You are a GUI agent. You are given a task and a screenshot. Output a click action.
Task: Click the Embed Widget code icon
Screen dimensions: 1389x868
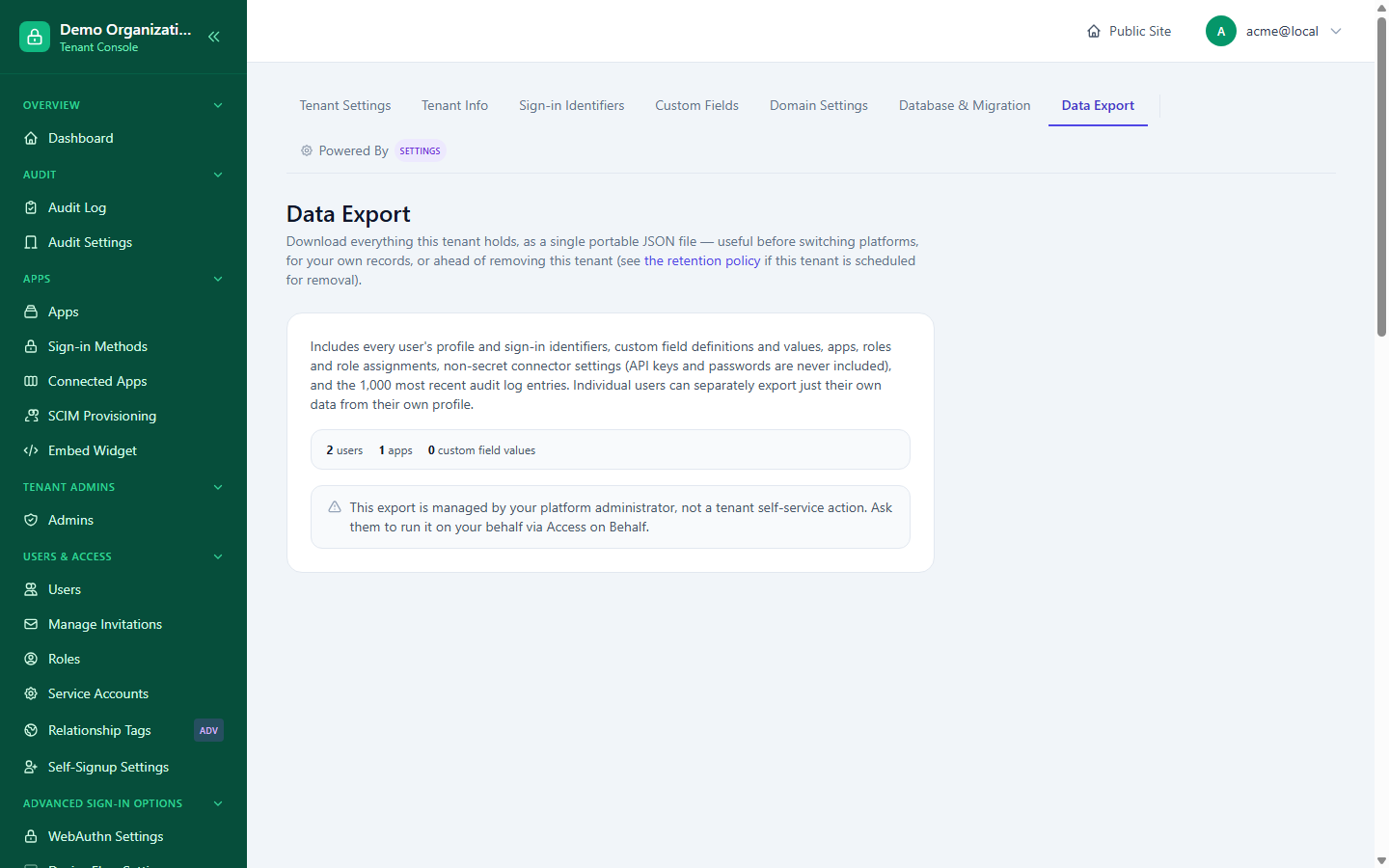[31, 450]
